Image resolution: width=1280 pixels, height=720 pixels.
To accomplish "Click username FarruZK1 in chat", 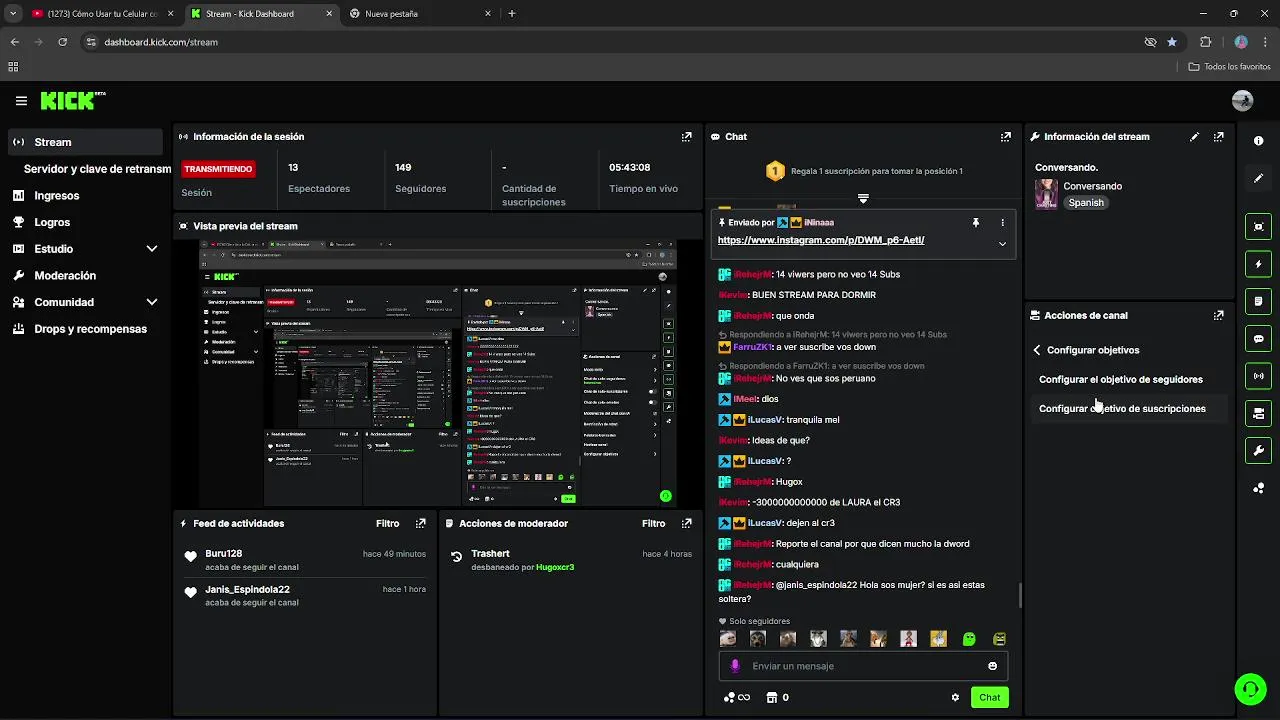I will coord(752,347).
